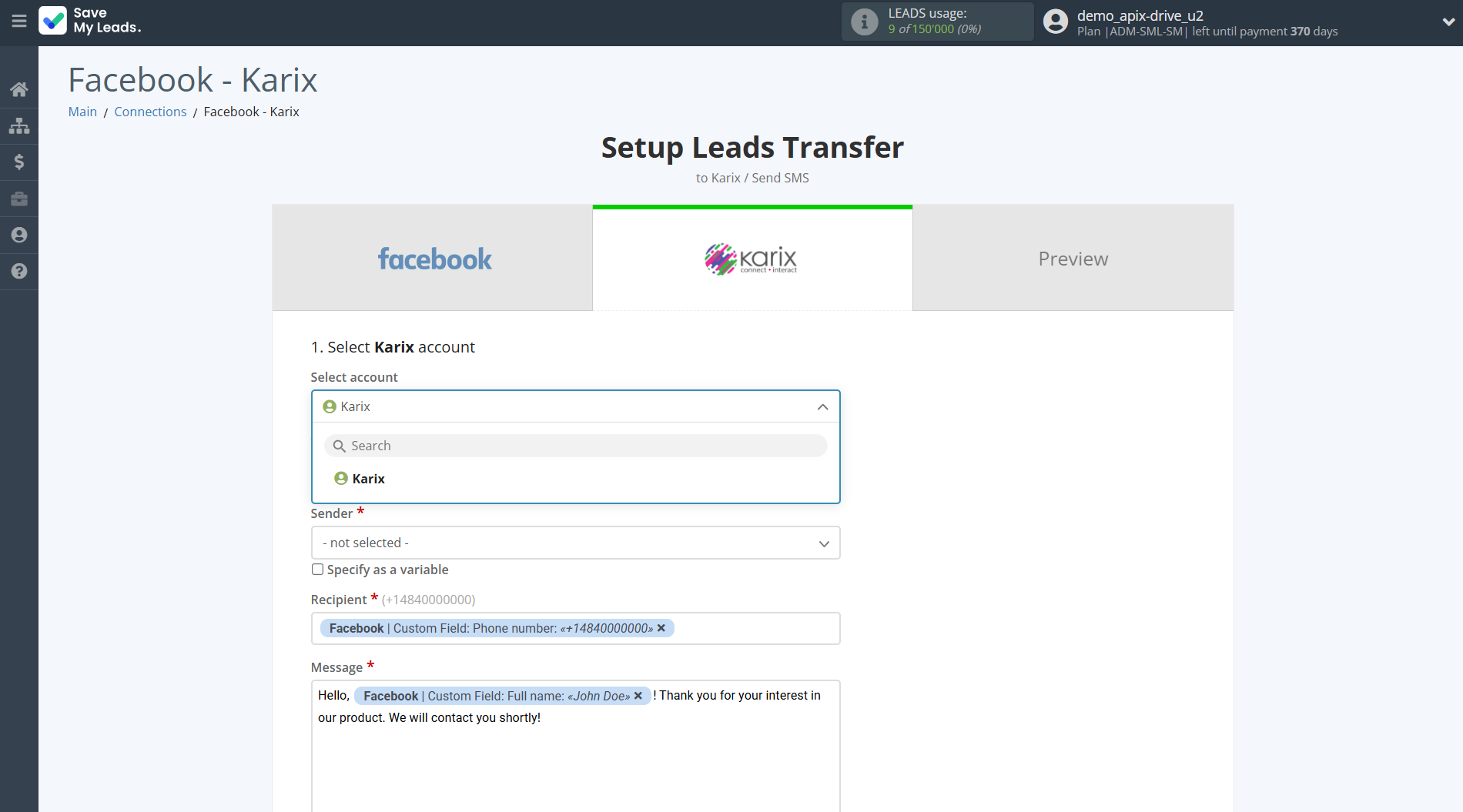Switch to the facebook tab
The image size is (1463, 812).
coord(434,258)
